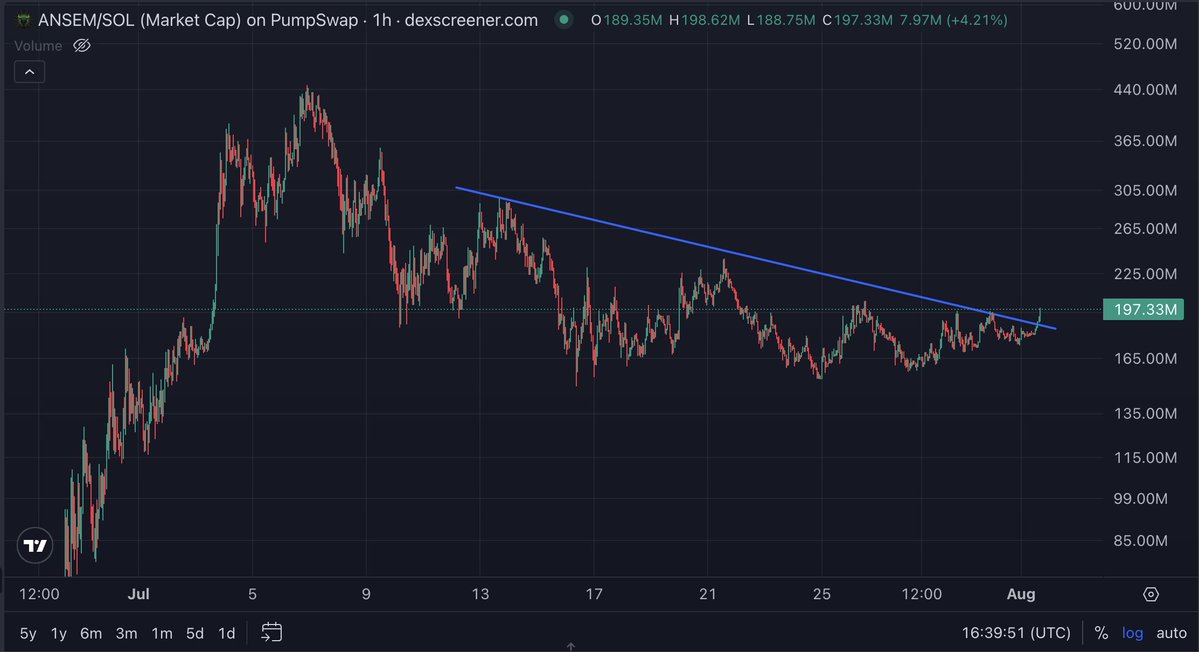Select the 1y time range
This screenshot has height=652, width=1199.
tap(59, 633)
